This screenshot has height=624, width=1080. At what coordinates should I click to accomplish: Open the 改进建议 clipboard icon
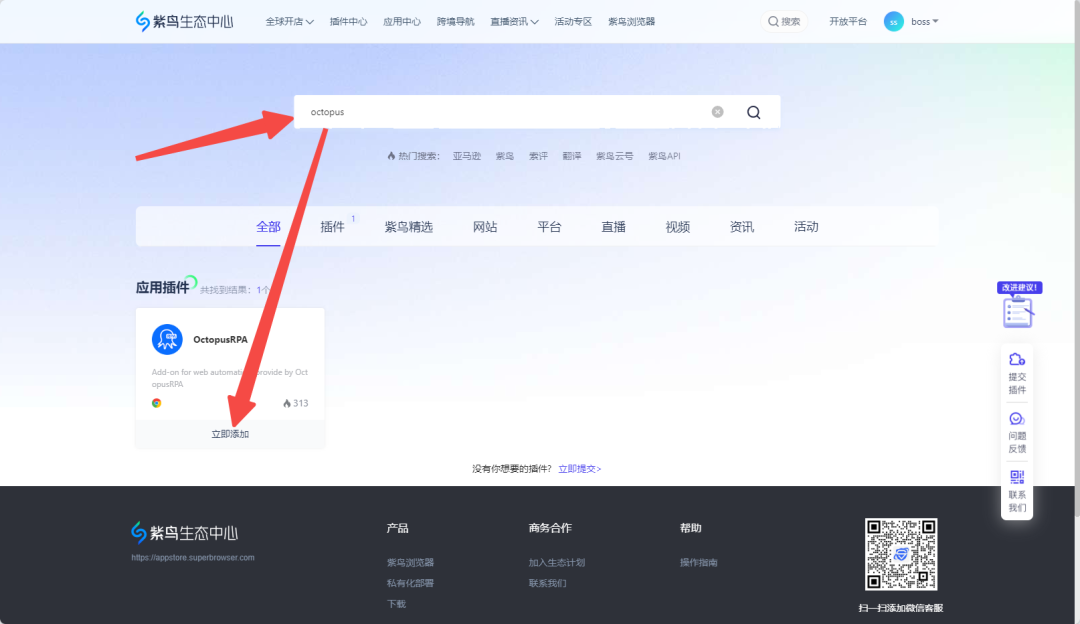(x=1018, y=310)
